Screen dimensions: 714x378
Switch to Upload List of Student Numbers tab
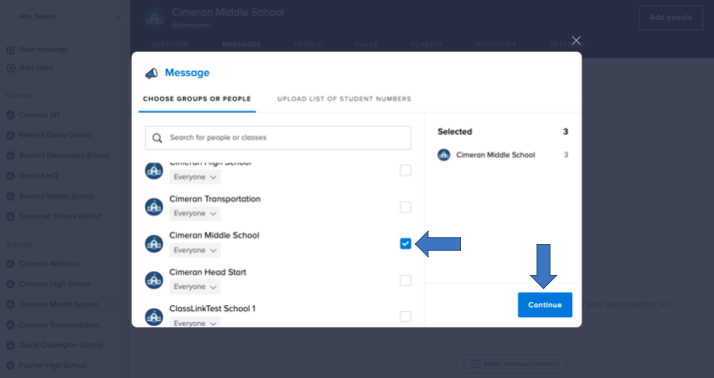point(344,99)
